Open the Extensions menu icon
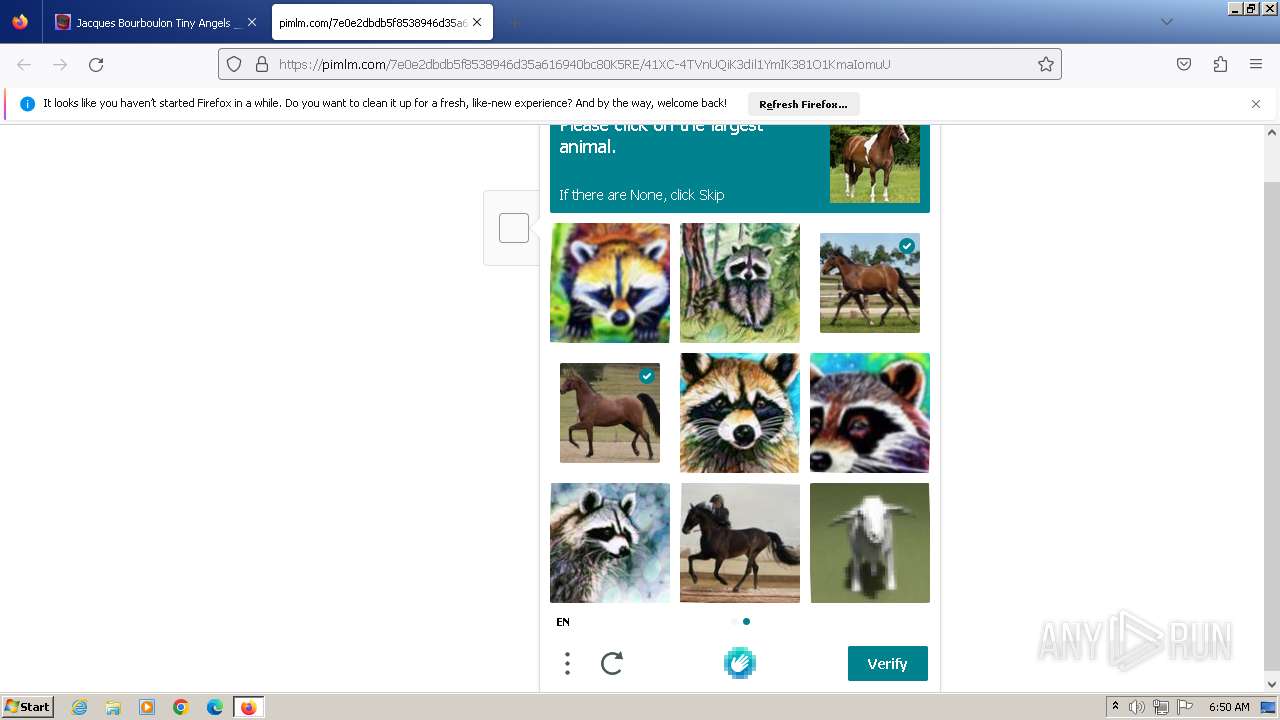 [1220, 64]
